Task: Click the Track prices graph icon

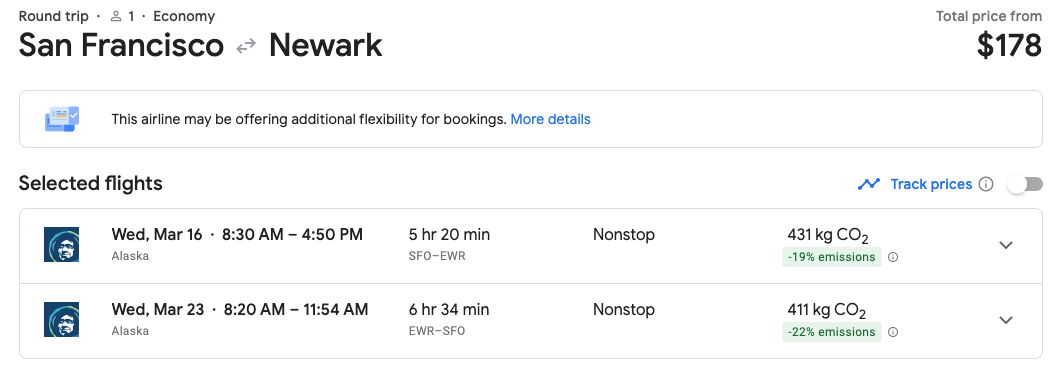Action: pyautogui.click(x=869, y=184)
